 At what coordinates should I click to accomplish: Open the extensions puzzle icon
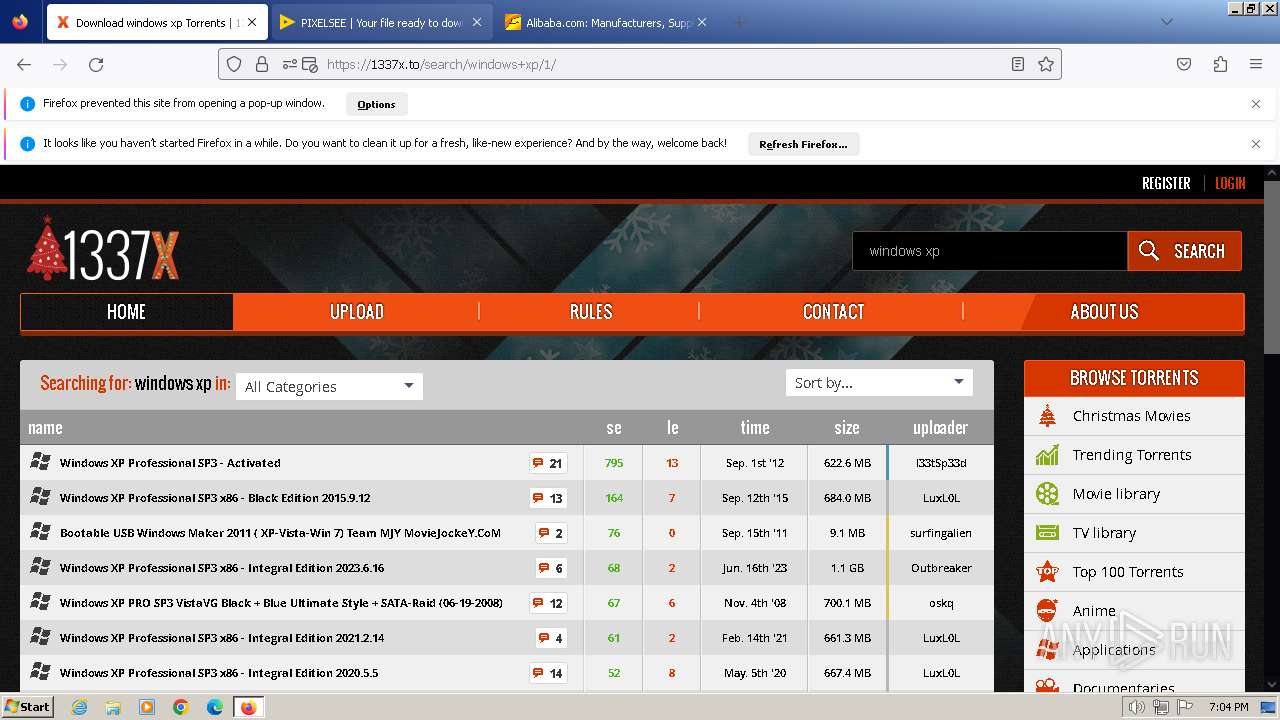(x=1220, y=64)
